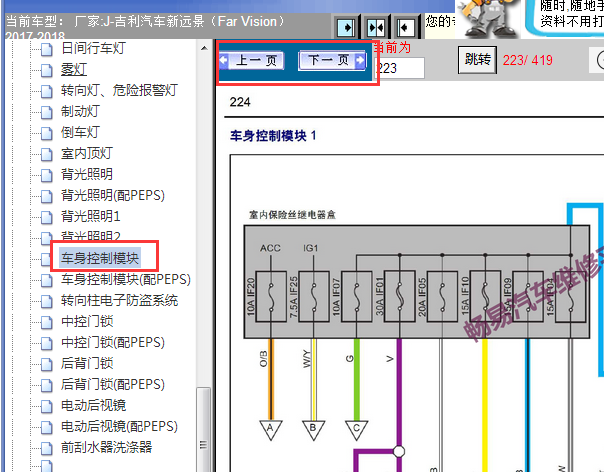The image size is (604, 472).
Task: Click the page icon next to 室内顶灯
Action: (47, 154)
